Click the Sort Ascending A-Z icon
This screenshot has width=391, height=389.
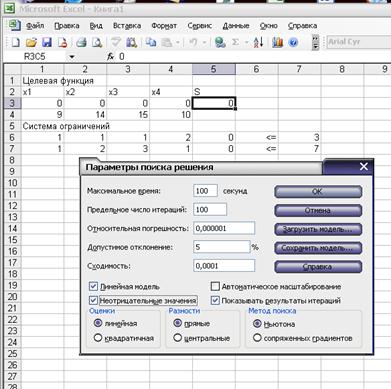(258, 42)
